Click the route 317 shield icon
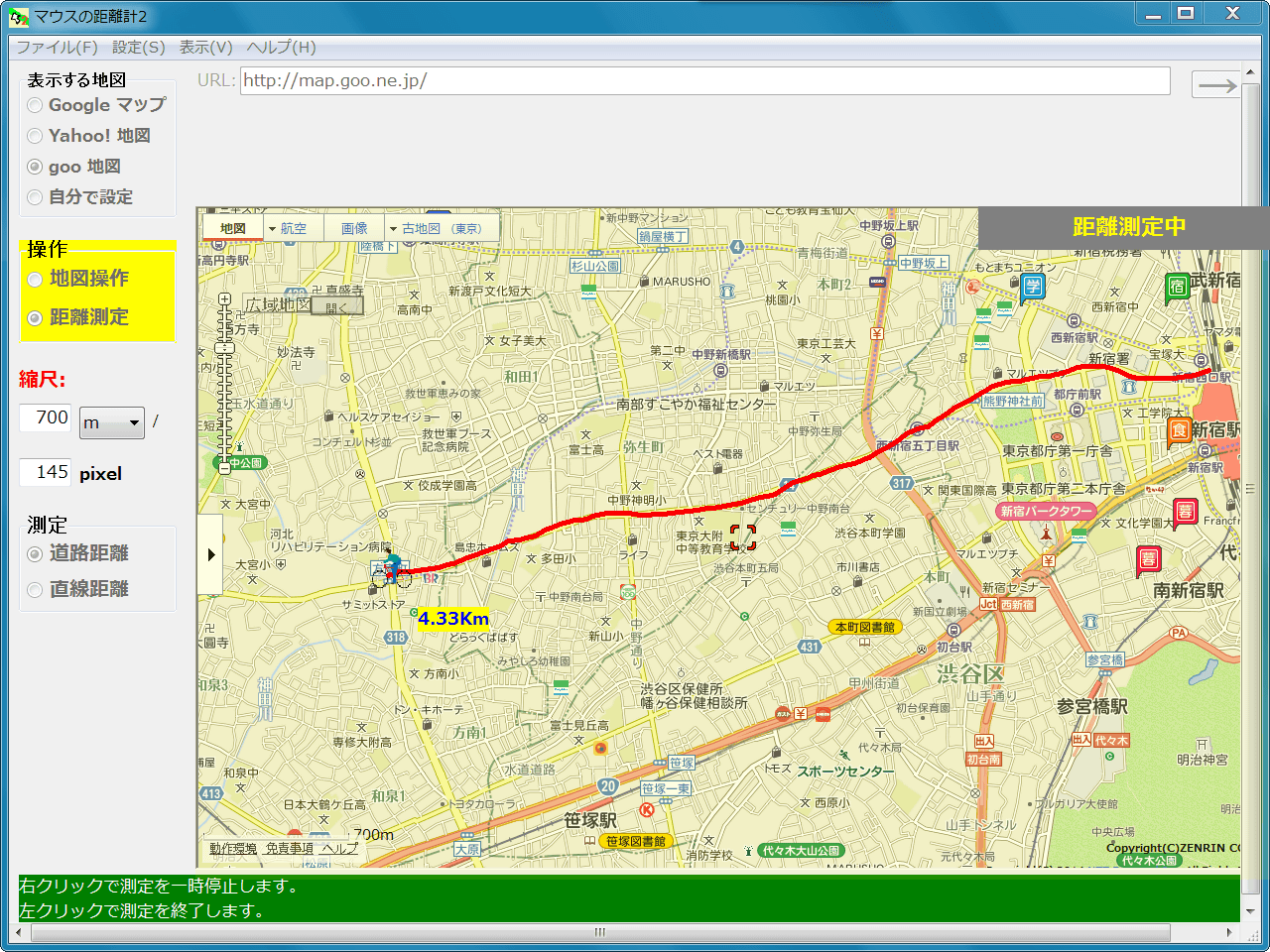Screen dimensions: 1270x952 click(x=901, y=484)
